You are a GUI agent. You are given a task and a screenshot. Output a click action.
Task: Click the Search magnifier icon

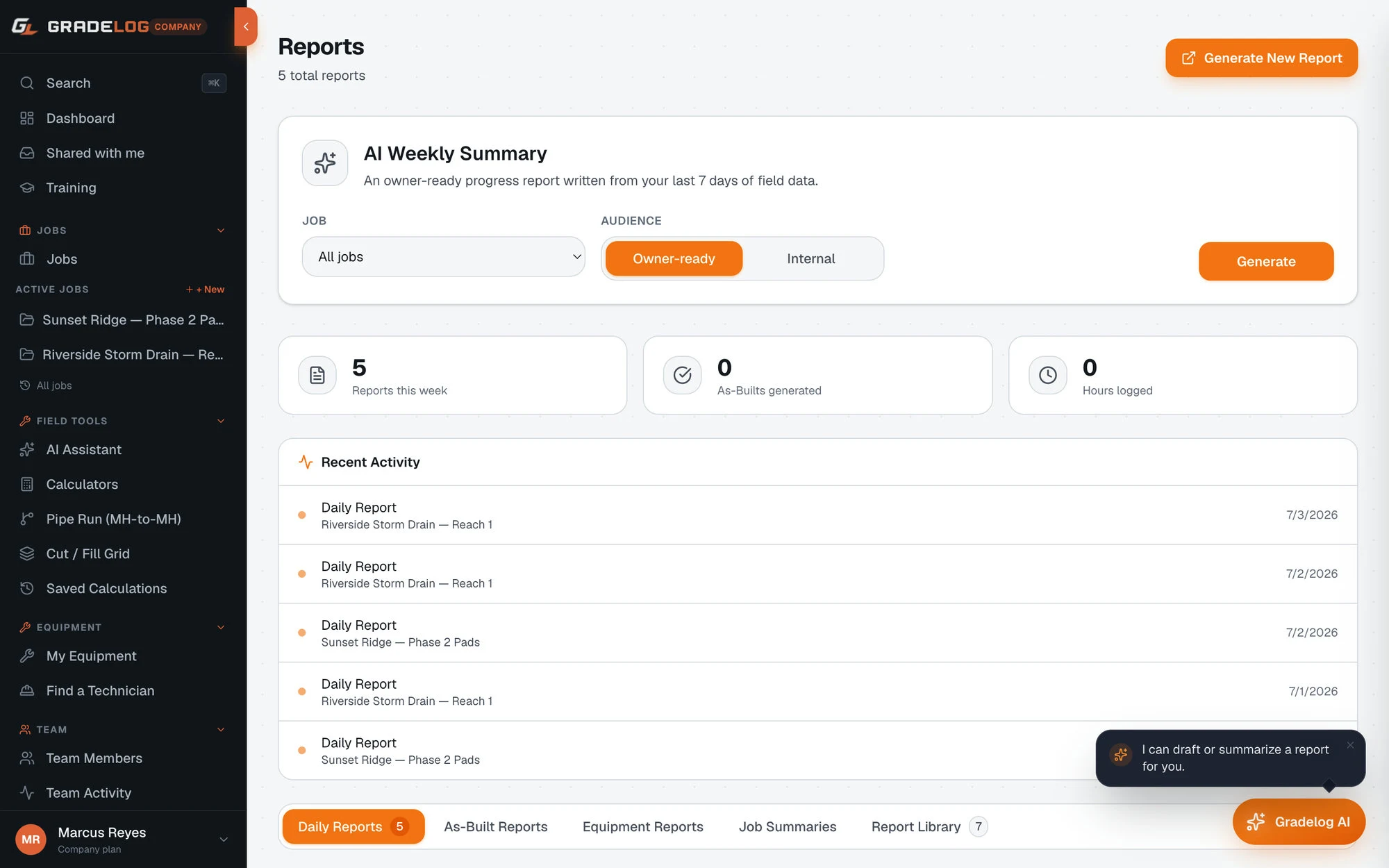point(27,83)
